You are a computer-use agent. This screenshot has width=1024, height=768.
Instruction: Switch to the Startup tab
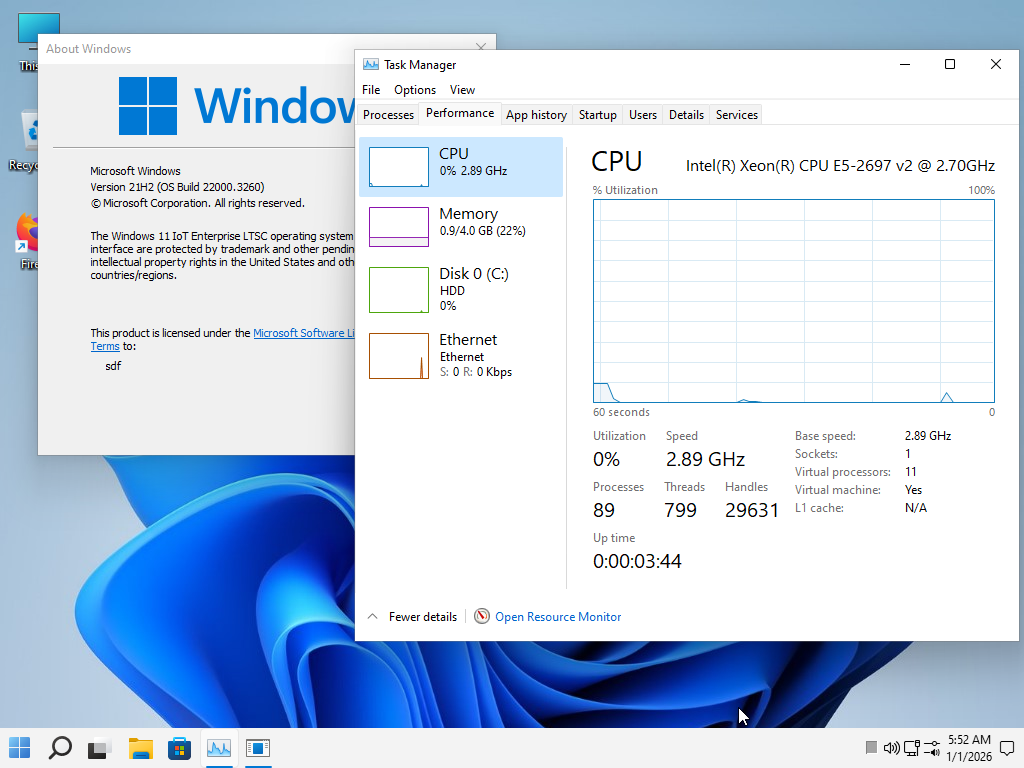pos(598,114)
